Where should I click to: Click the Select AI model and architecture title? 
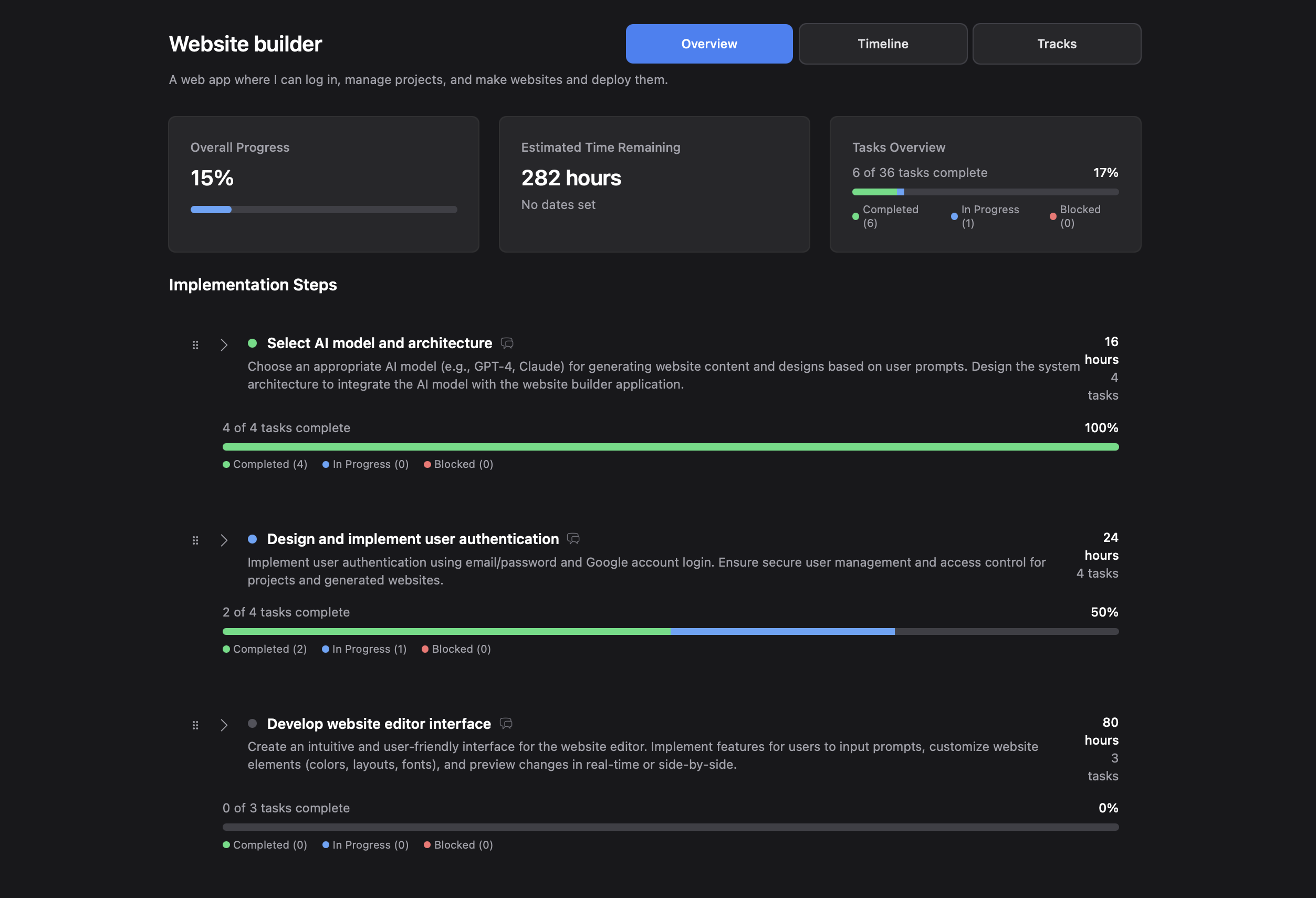(379, 343)
